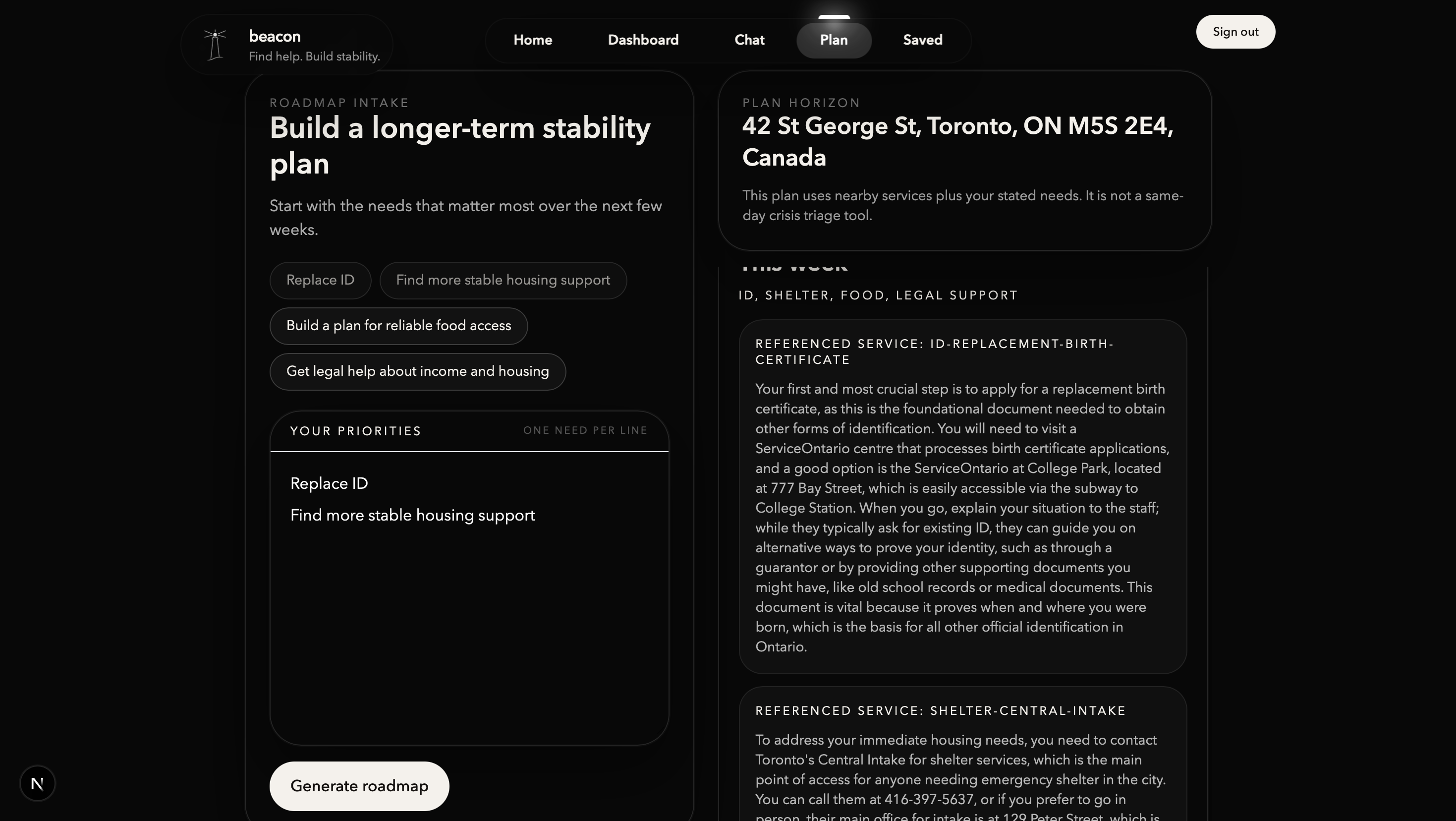The height and width of the screenshot is (821, 1456).
Task: Add legal help about income chip
Action: pos(417,371)
